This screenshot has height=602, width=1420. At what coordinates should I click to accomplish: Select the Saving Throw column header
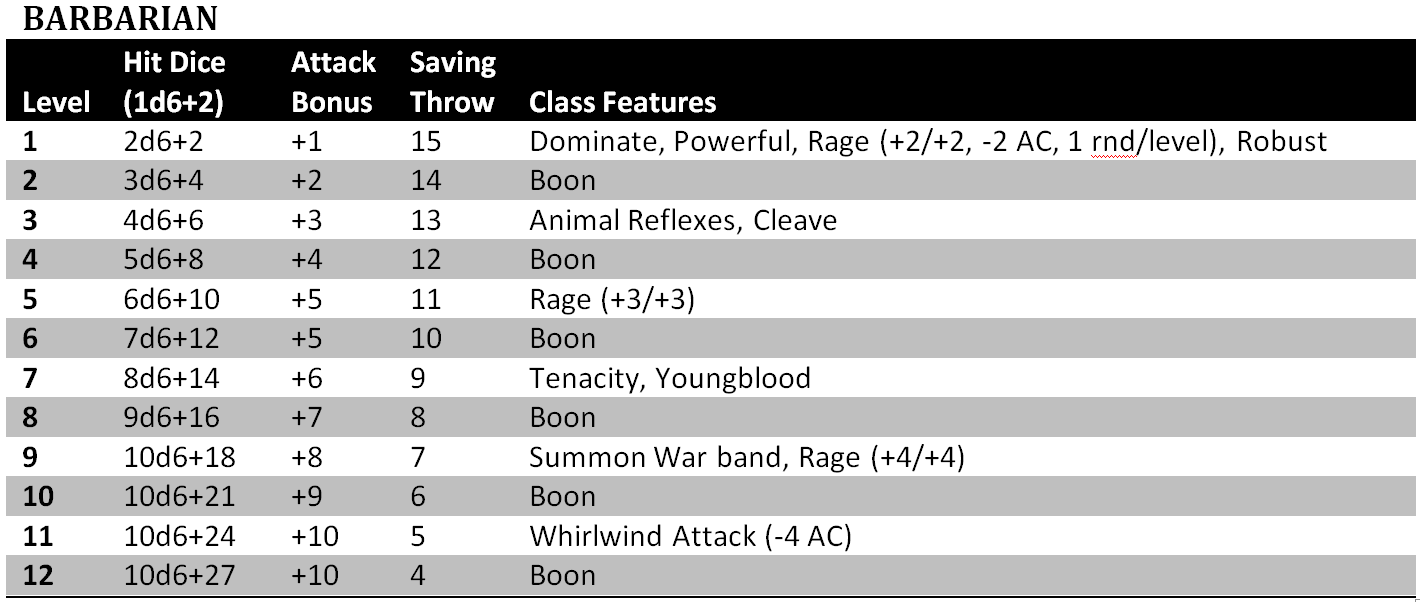click(453, 82)
